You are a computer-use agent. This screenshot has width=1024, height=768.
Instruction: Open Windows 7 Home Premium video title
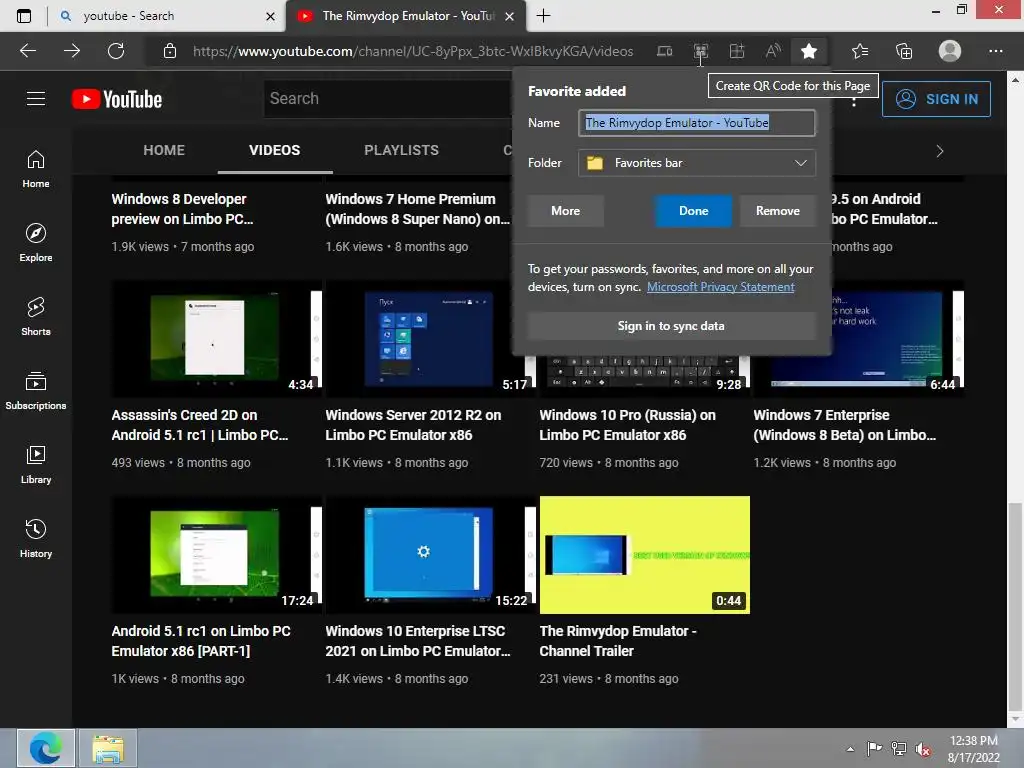pos(417,209)
